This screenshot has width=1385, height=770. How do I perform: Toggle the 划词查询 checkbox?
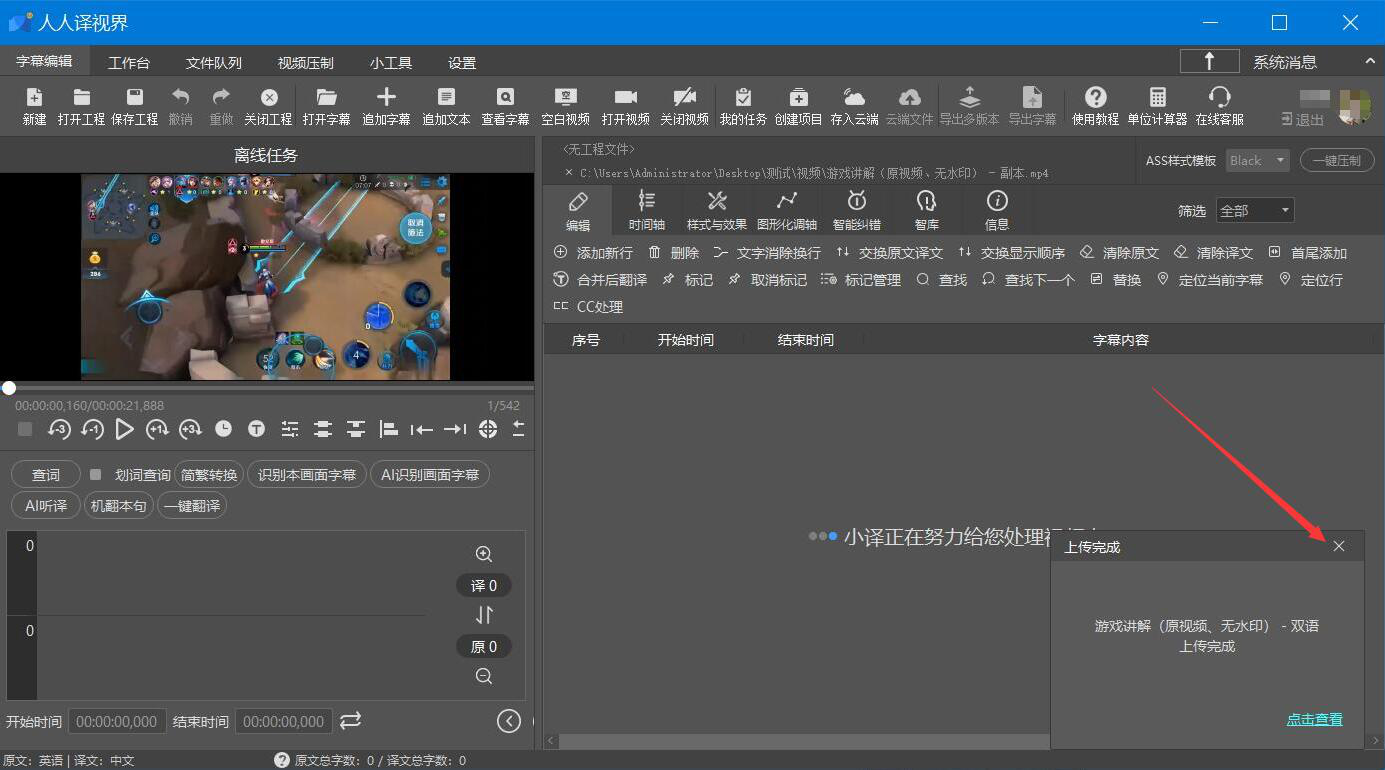(96, 475)
